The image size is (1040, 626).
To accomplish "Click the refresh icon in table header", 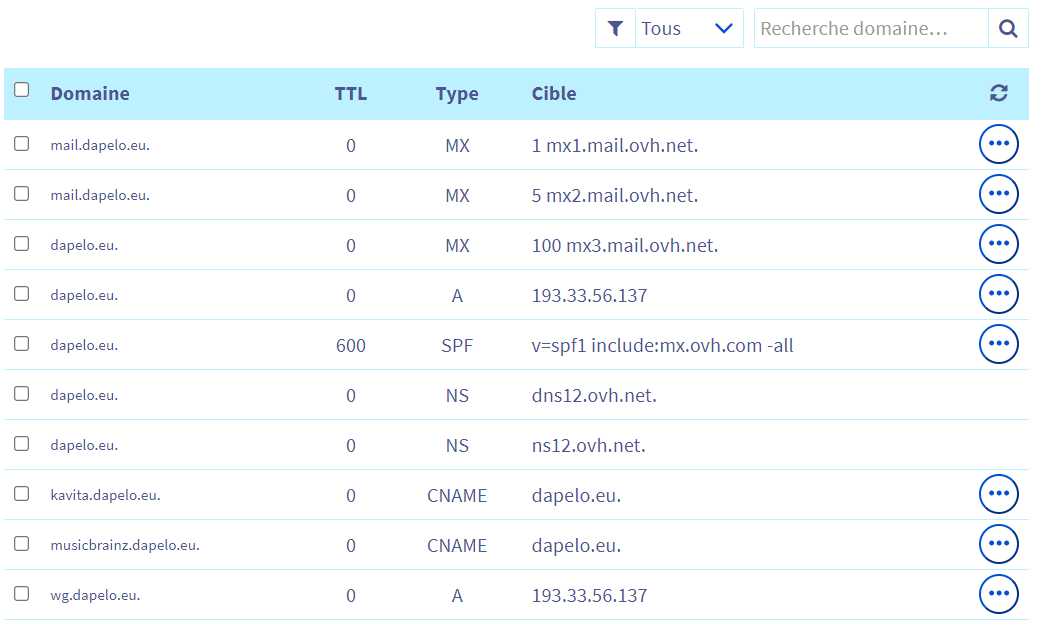I will pyautogui.click(x=998, y=94).
